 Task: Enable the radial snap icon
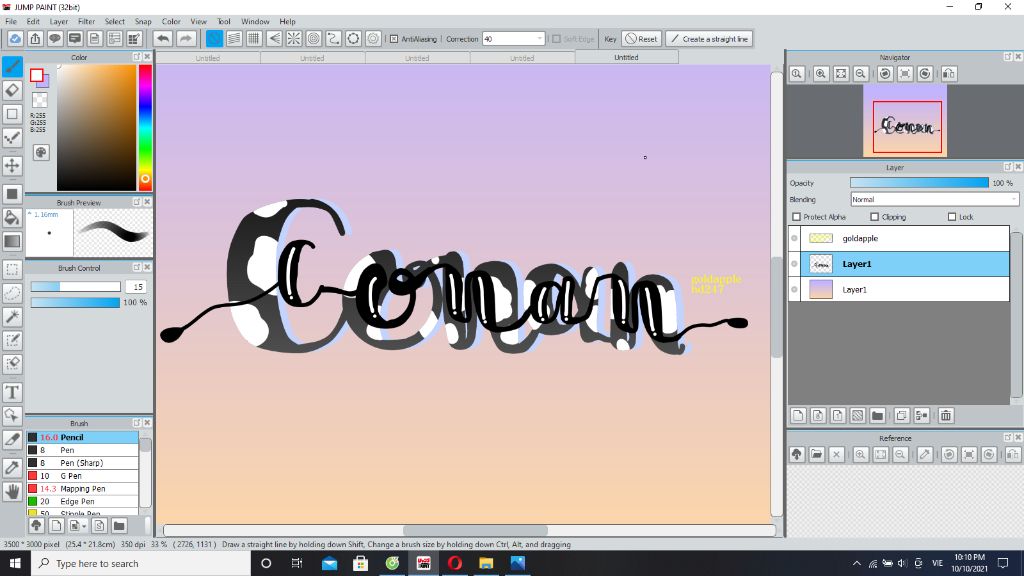pos(294,39)
